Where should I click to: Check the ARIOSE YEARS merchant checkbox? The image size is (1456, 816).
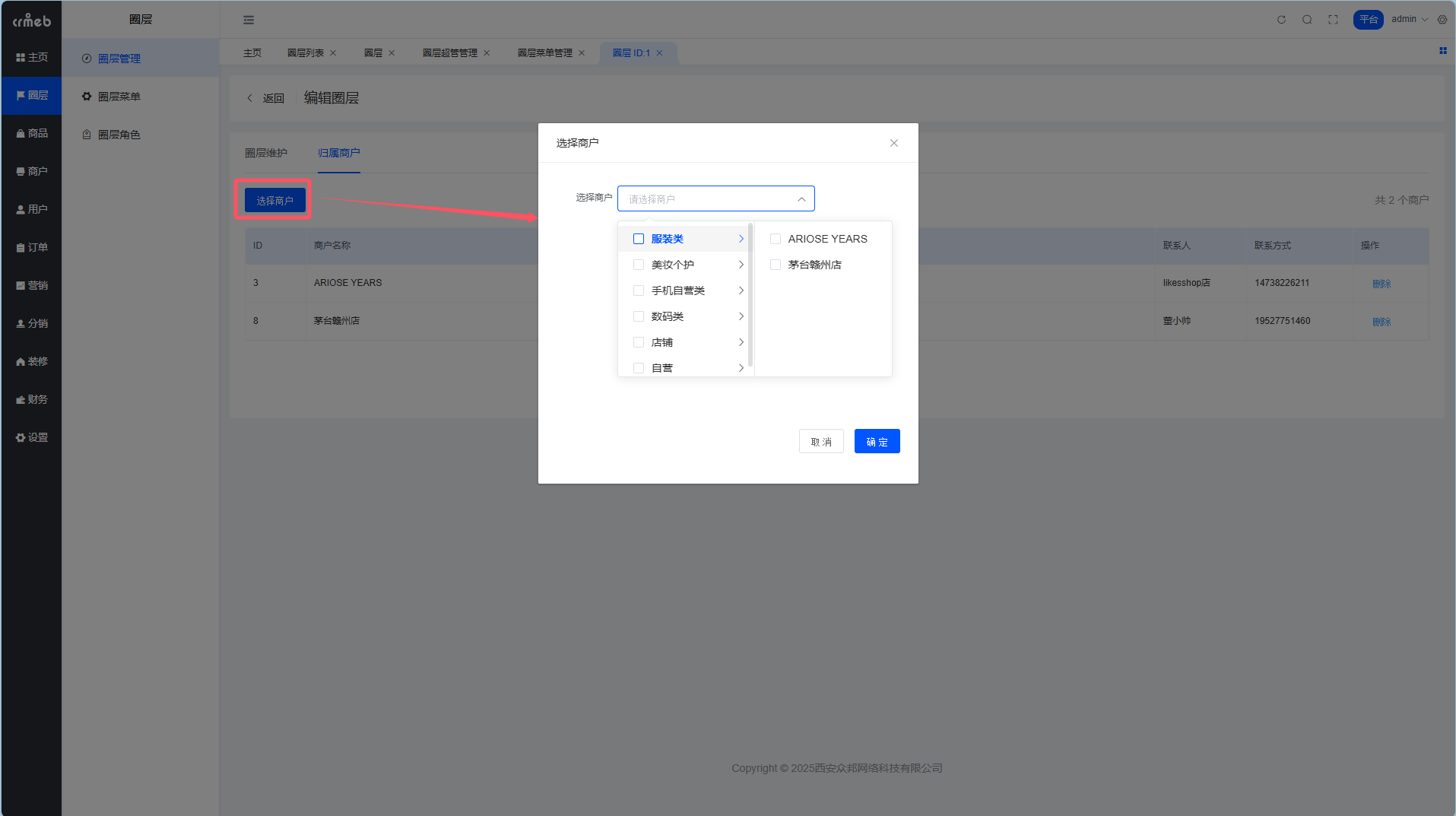[776, 239]
